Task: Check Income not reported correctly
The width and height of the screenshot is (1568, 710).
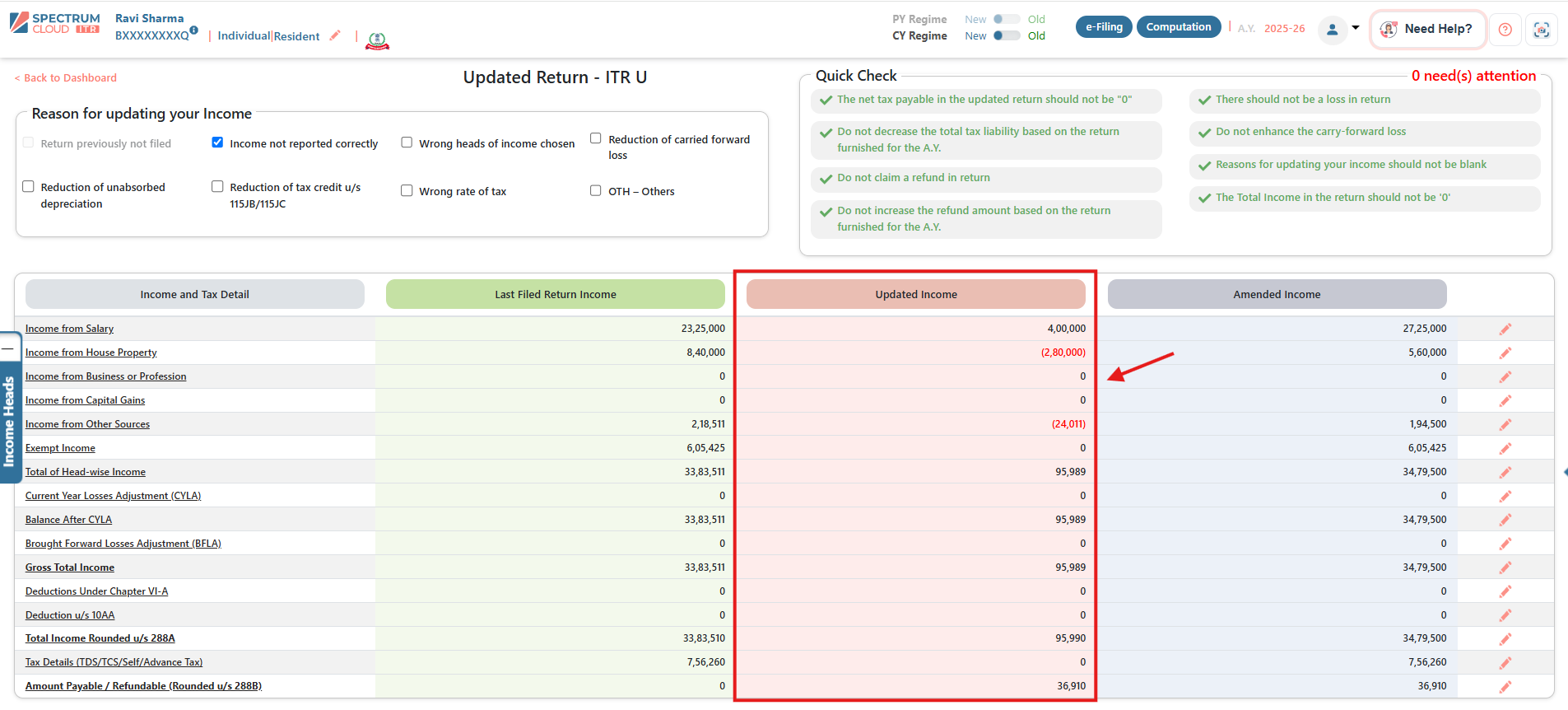Action: (x=217, y=142)
